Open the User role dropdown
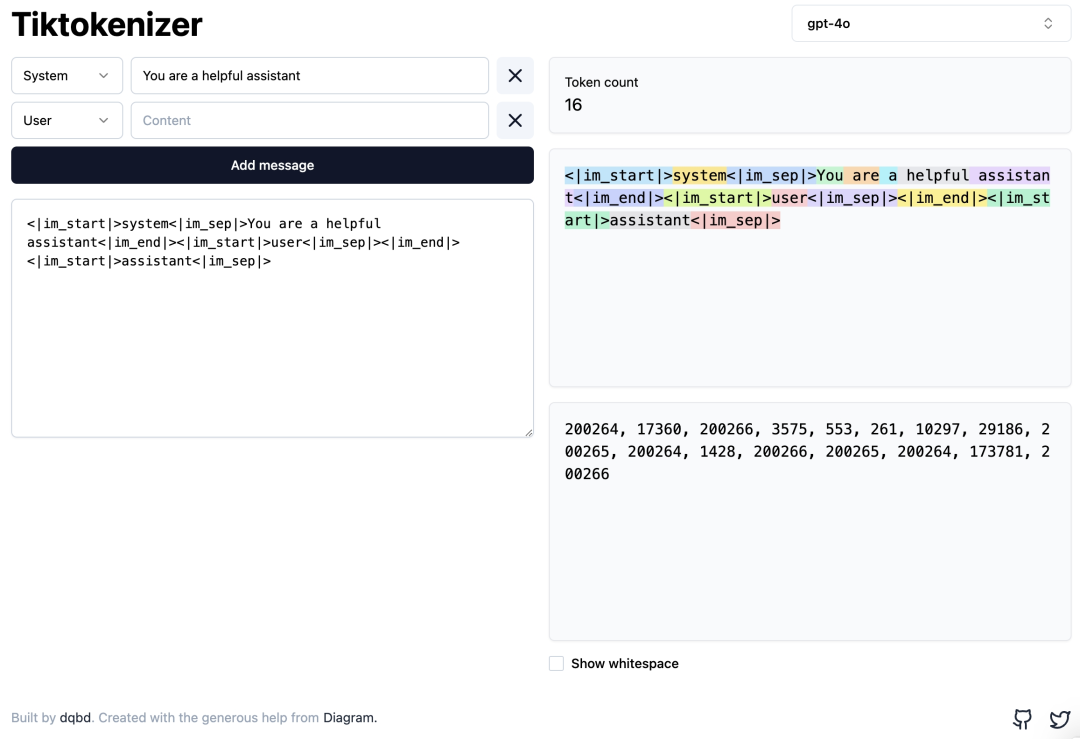1080x739 pixels. [67, 121]
